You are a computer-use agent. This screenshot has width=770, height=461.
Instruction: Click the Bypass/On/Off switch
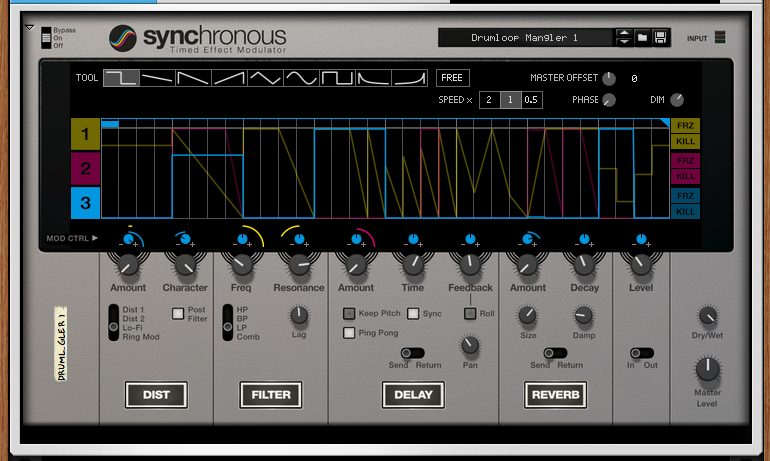(x=46, y=38)
